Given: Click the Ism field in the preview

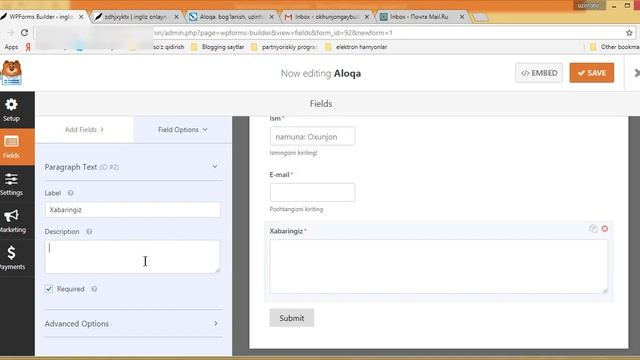Looking at the screenshot, I should pyautogui.click(x=312, y=136).
